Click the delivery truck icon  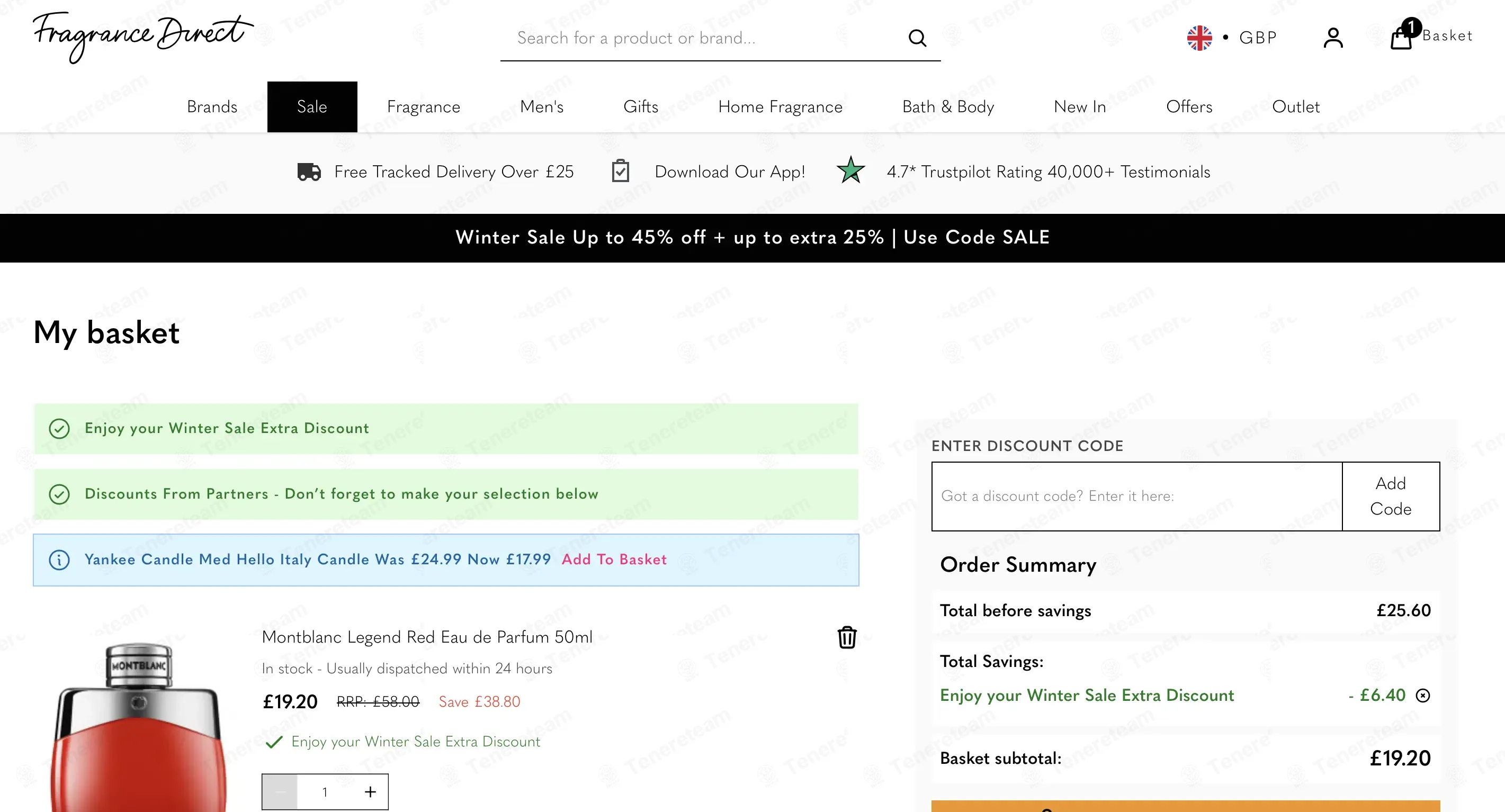[309, 172]
